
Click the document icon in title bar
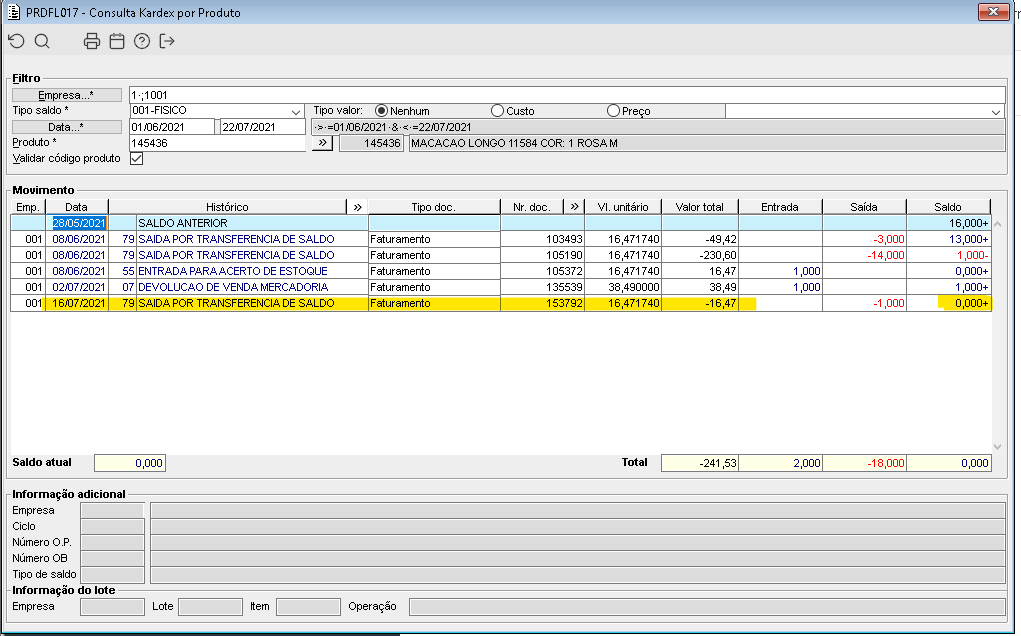click(x=13, y=11)
